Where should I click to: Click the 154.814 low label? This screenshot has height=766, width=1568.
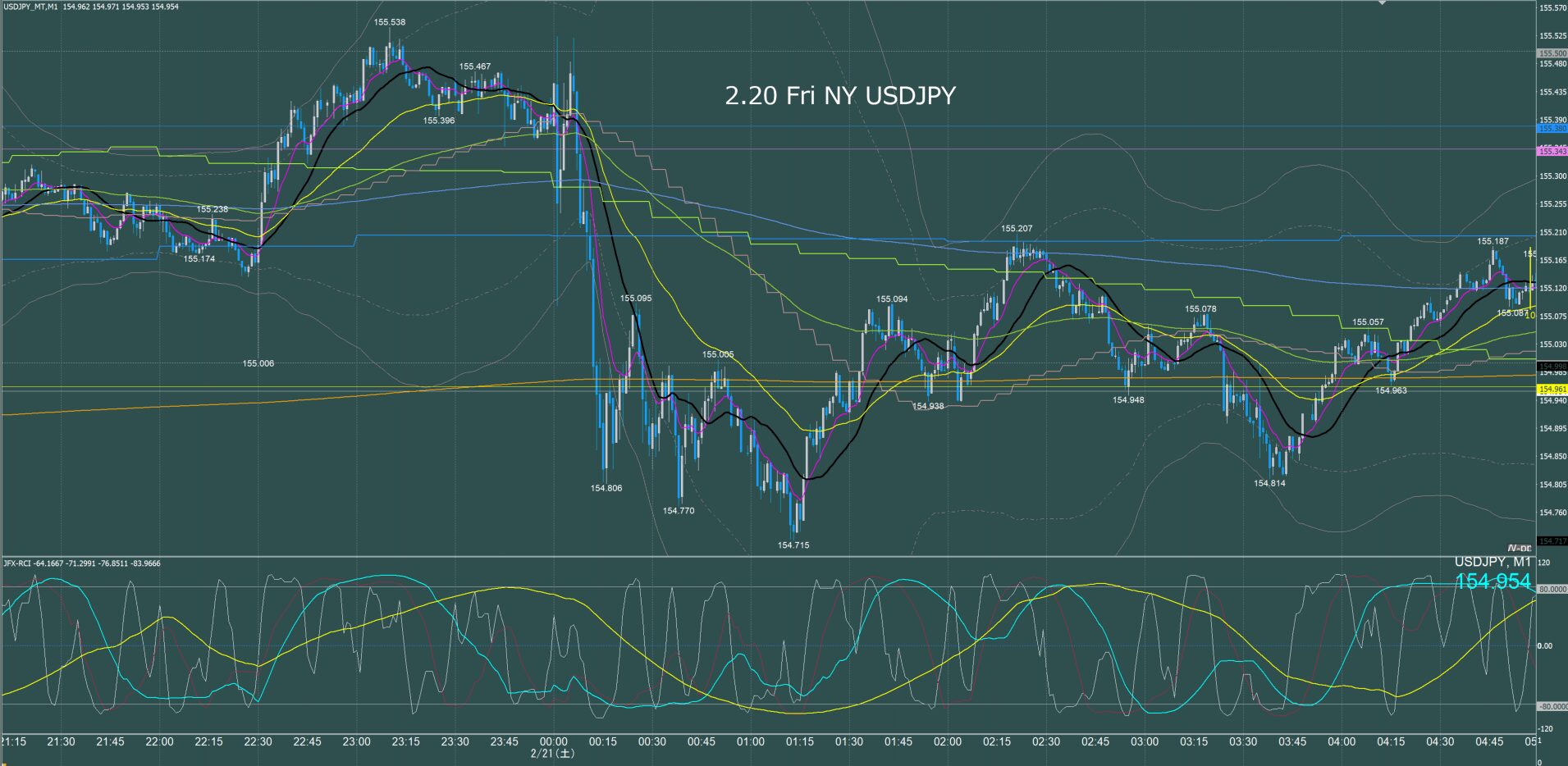(x=1269, y=483)
